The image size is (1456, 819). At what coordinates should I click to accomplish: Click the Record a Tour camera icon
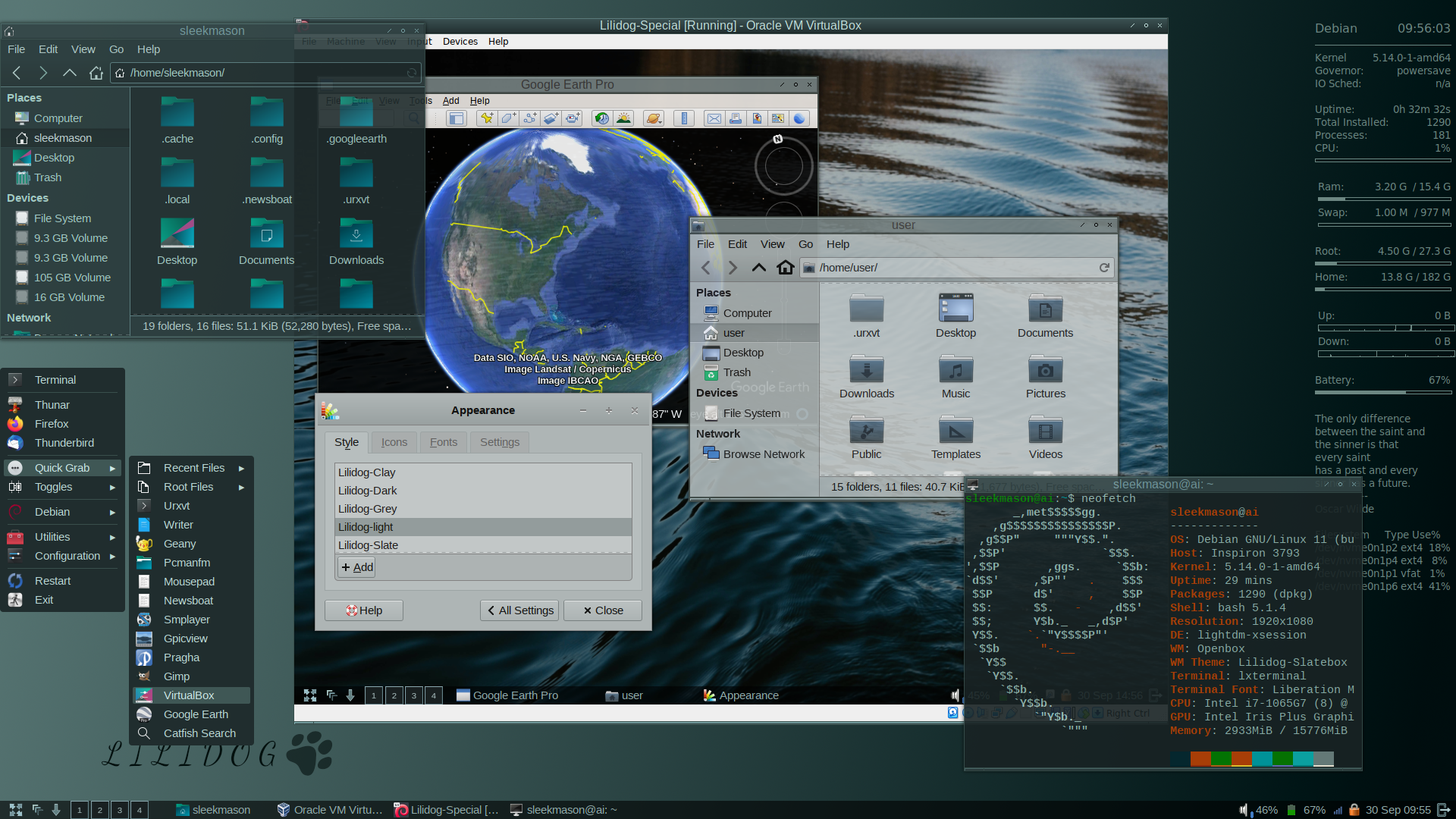tap(573, 118)
